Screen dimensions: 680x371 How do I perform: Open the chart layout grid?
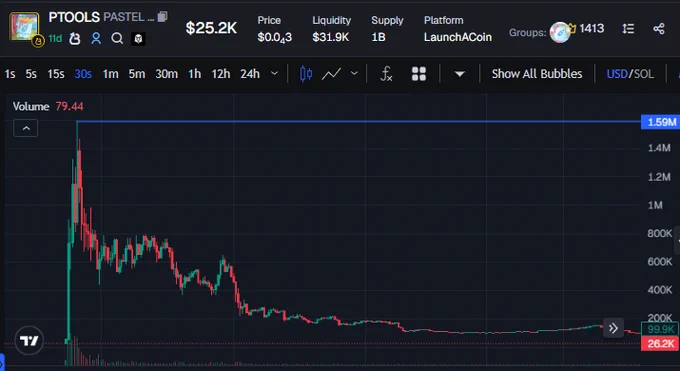coord(418,74)
